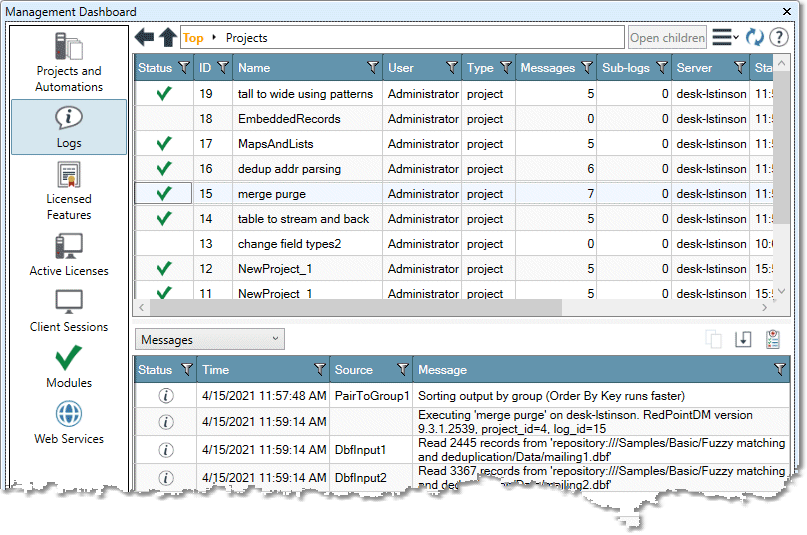807x535 pixels.
Task: Select Licensed Features in sidebar
Action: coord(69,191)
